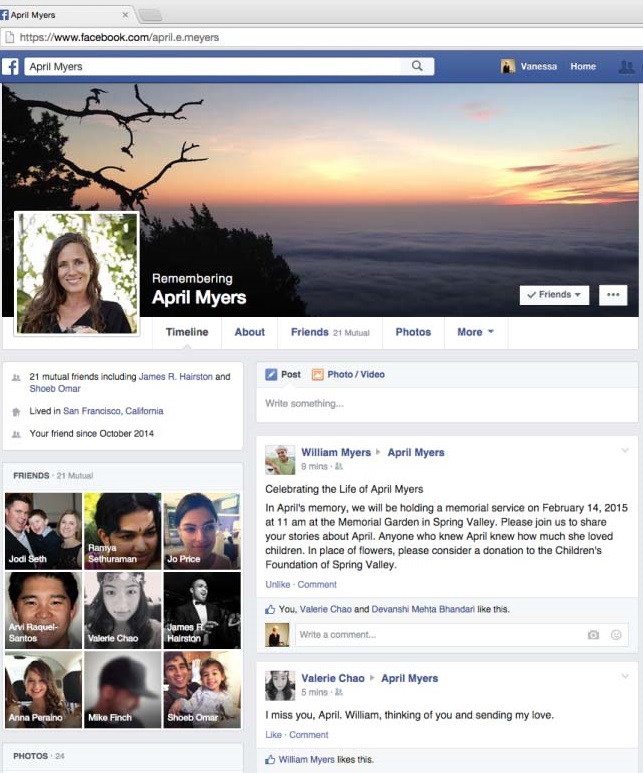Expand the More tab dropdown

[x=476, y=332]
